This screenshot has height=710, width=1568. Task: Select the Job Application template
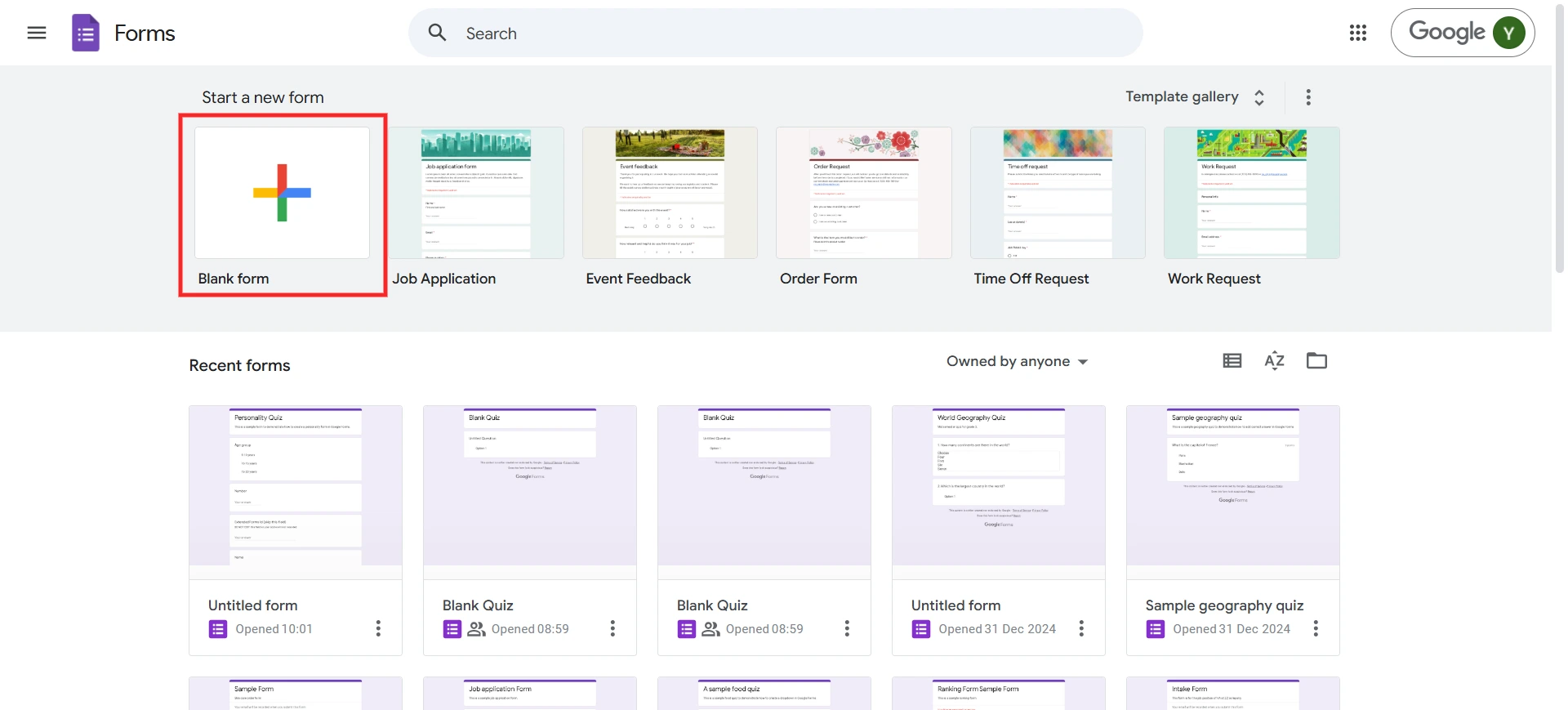[476, 194]
